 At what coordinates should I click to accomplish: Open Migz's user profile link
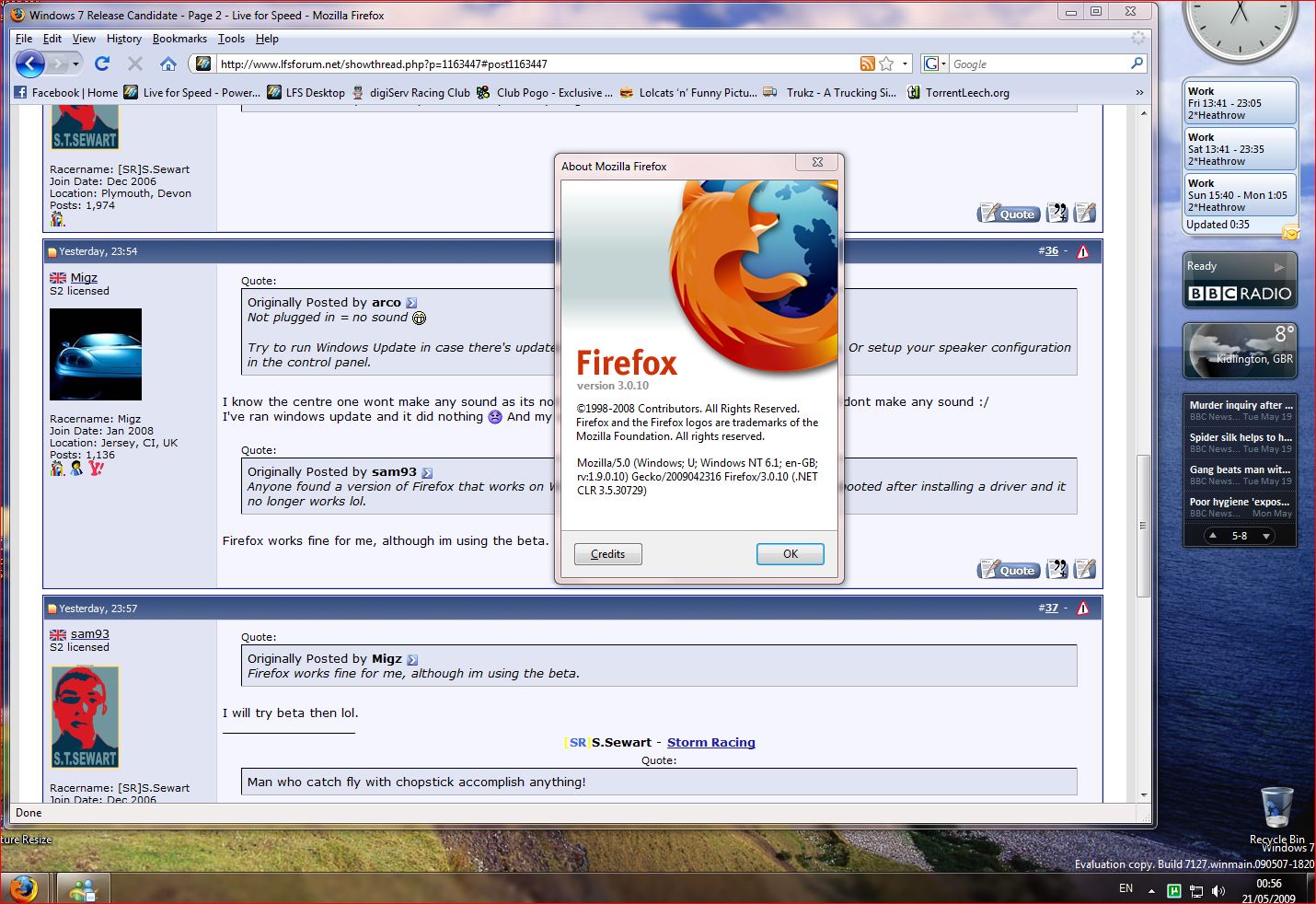point(84,277)
